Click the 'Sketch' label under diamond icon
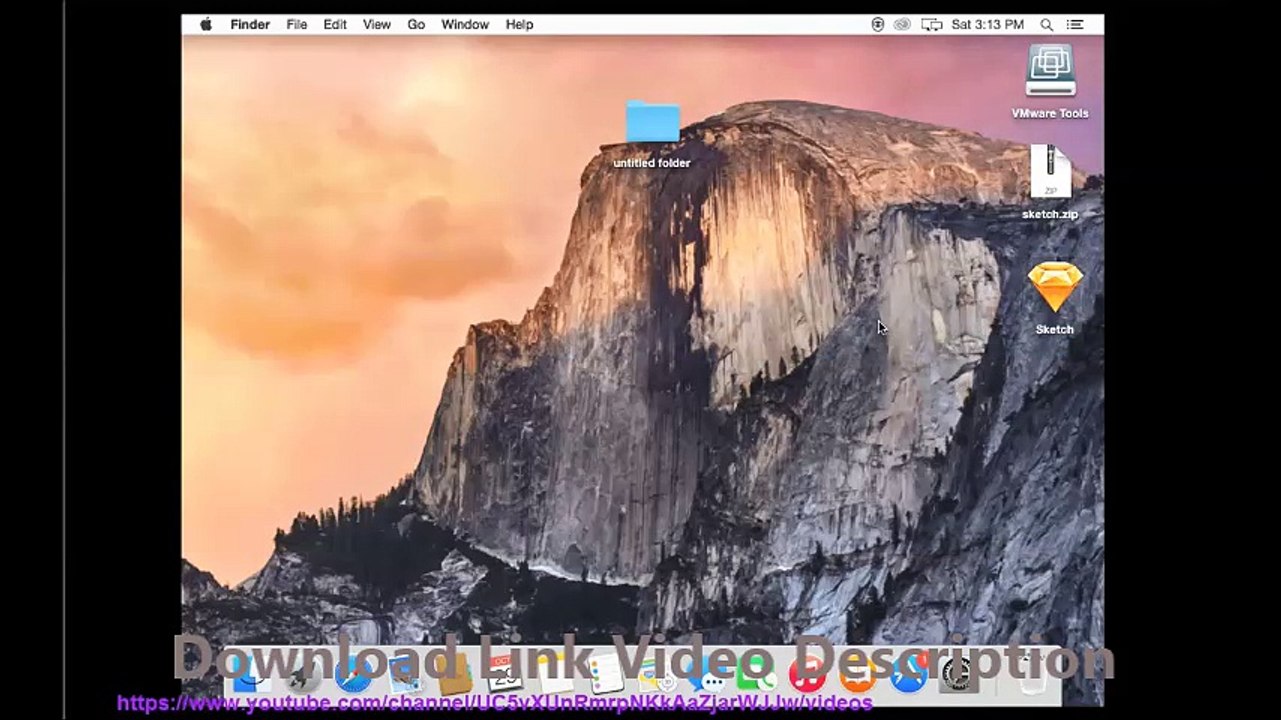The image size is (1281, 720). click(1055, 329)
